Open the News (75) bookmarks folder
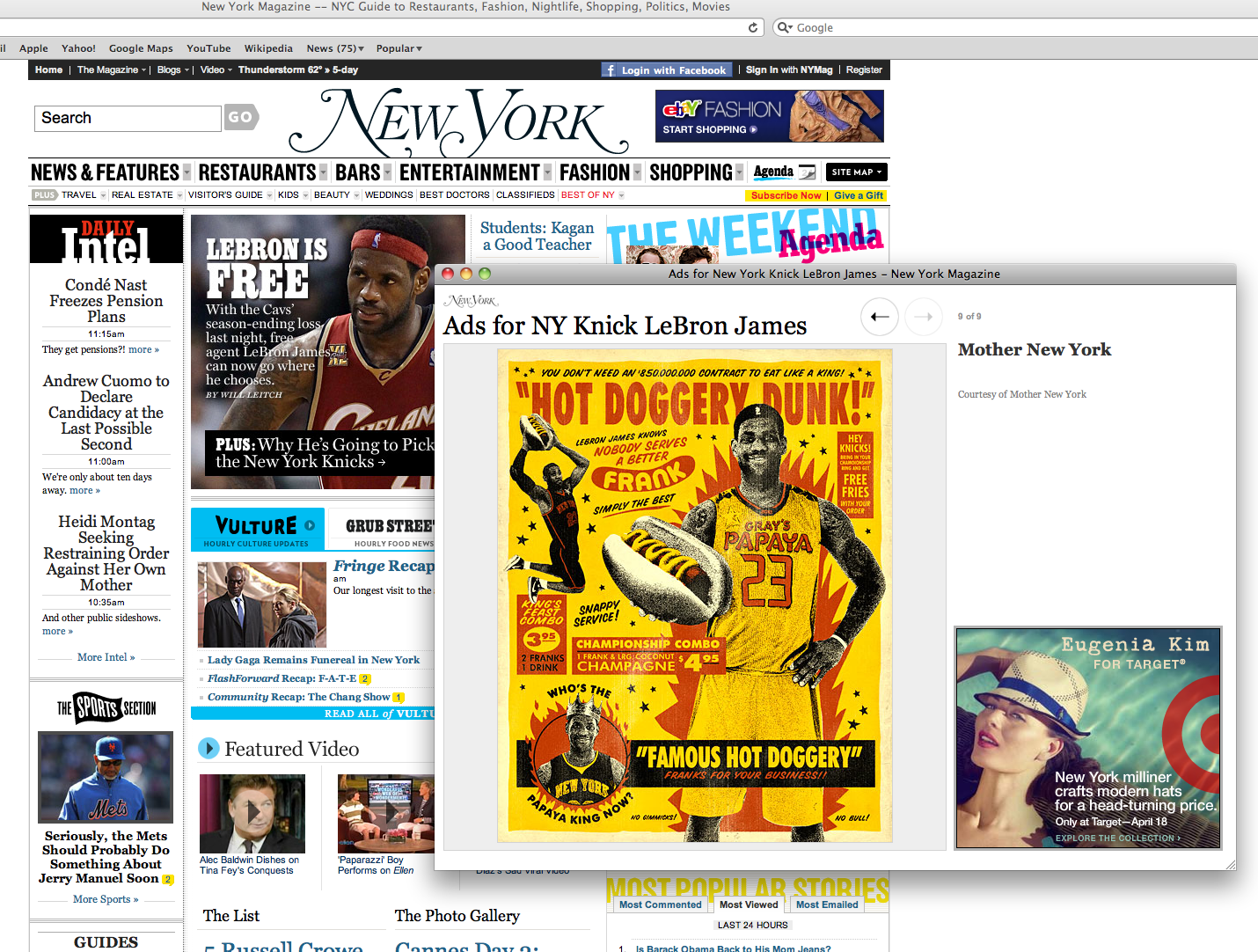Image resolution: width=1258 pixels, height=952 pixels. tap(334, 48)
